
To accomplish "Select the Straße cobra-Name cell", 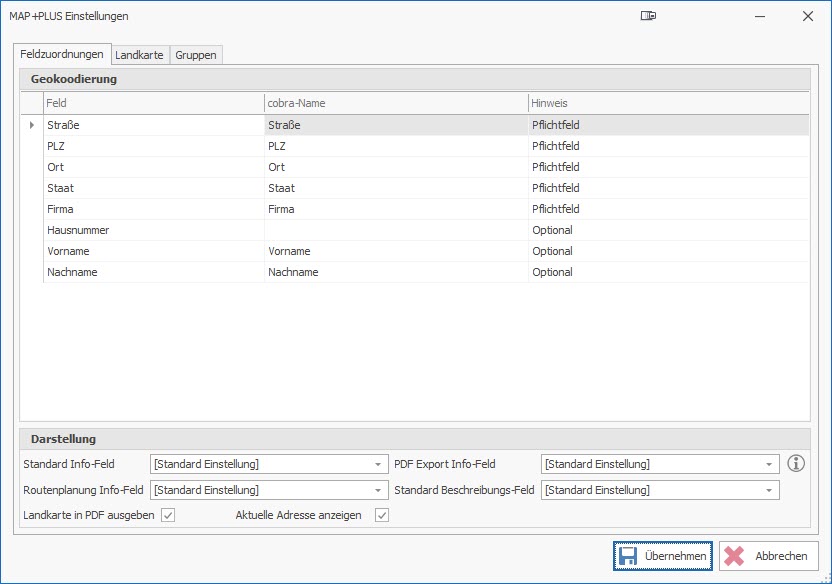I will click(396, 125).
